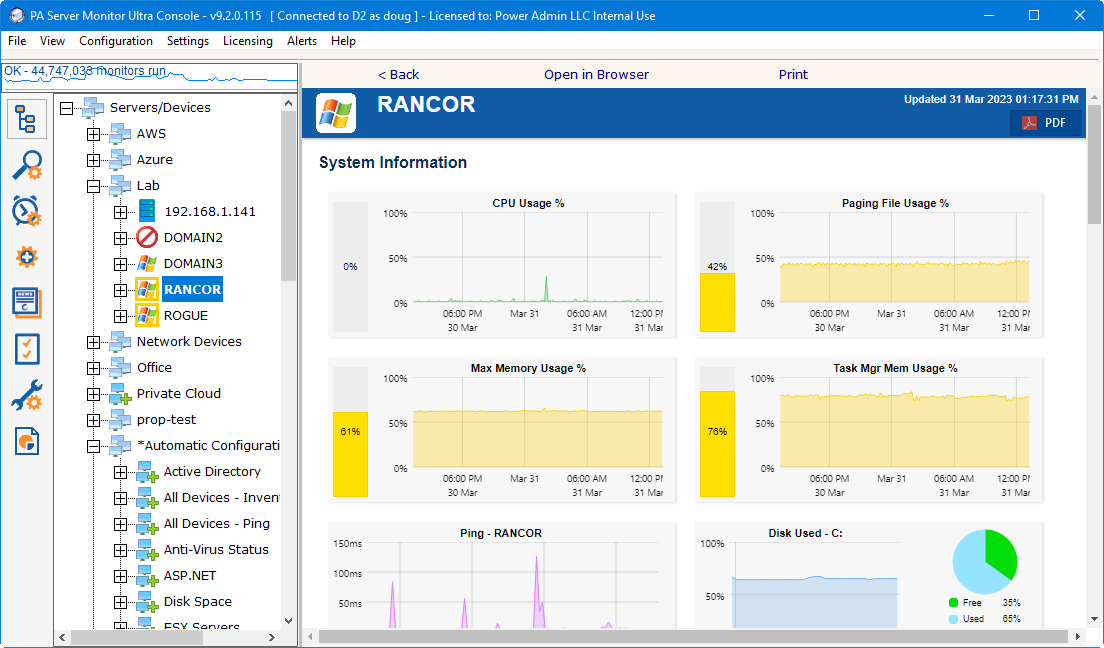The height and width of the screenshot is (648, 1104).
Task: Click the checklist sidebar icon
Action: (x=27, y=349)
